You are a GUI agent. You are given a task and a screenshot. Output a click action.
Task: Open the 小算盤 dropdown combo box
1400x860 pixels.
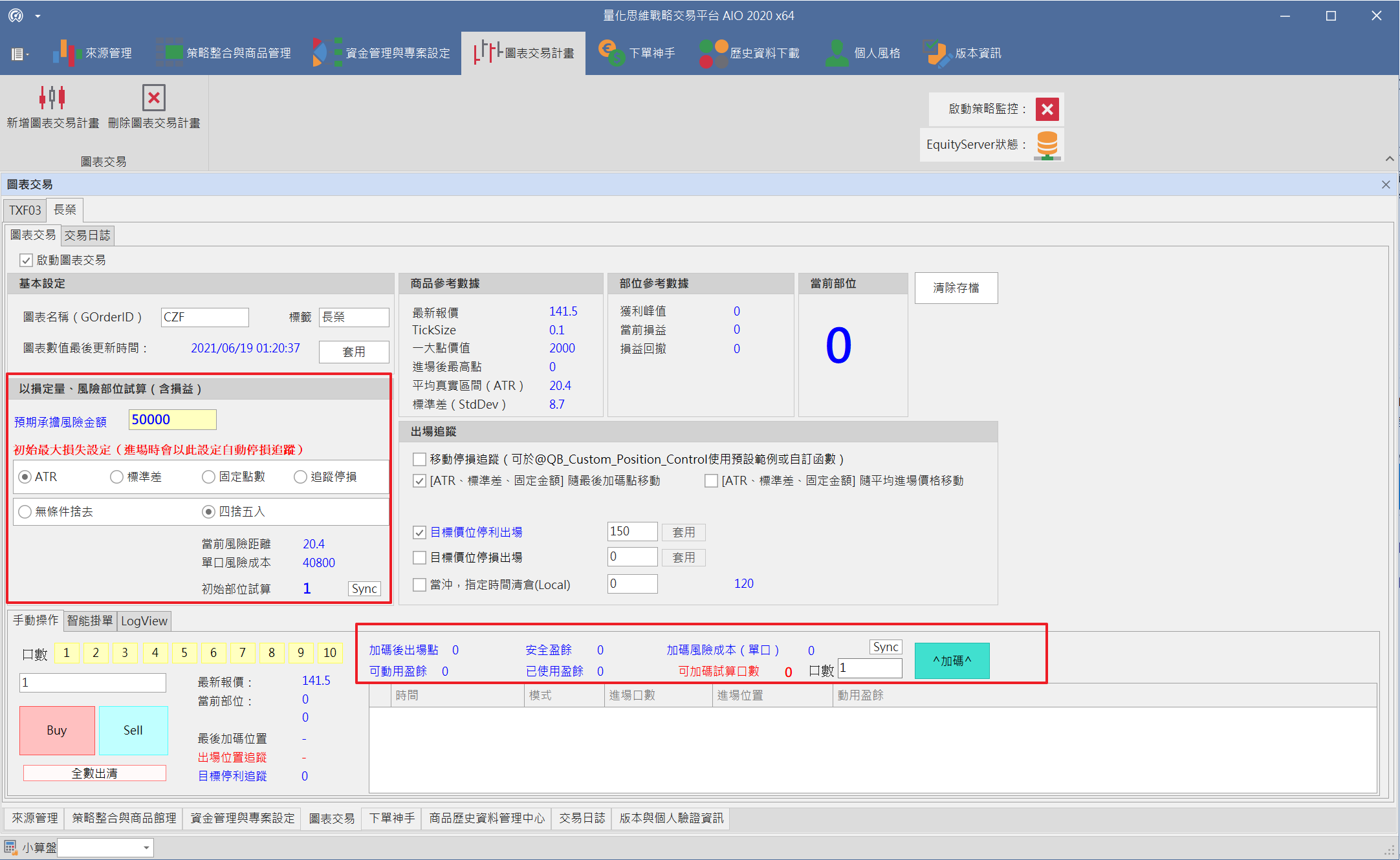point(147,847)
